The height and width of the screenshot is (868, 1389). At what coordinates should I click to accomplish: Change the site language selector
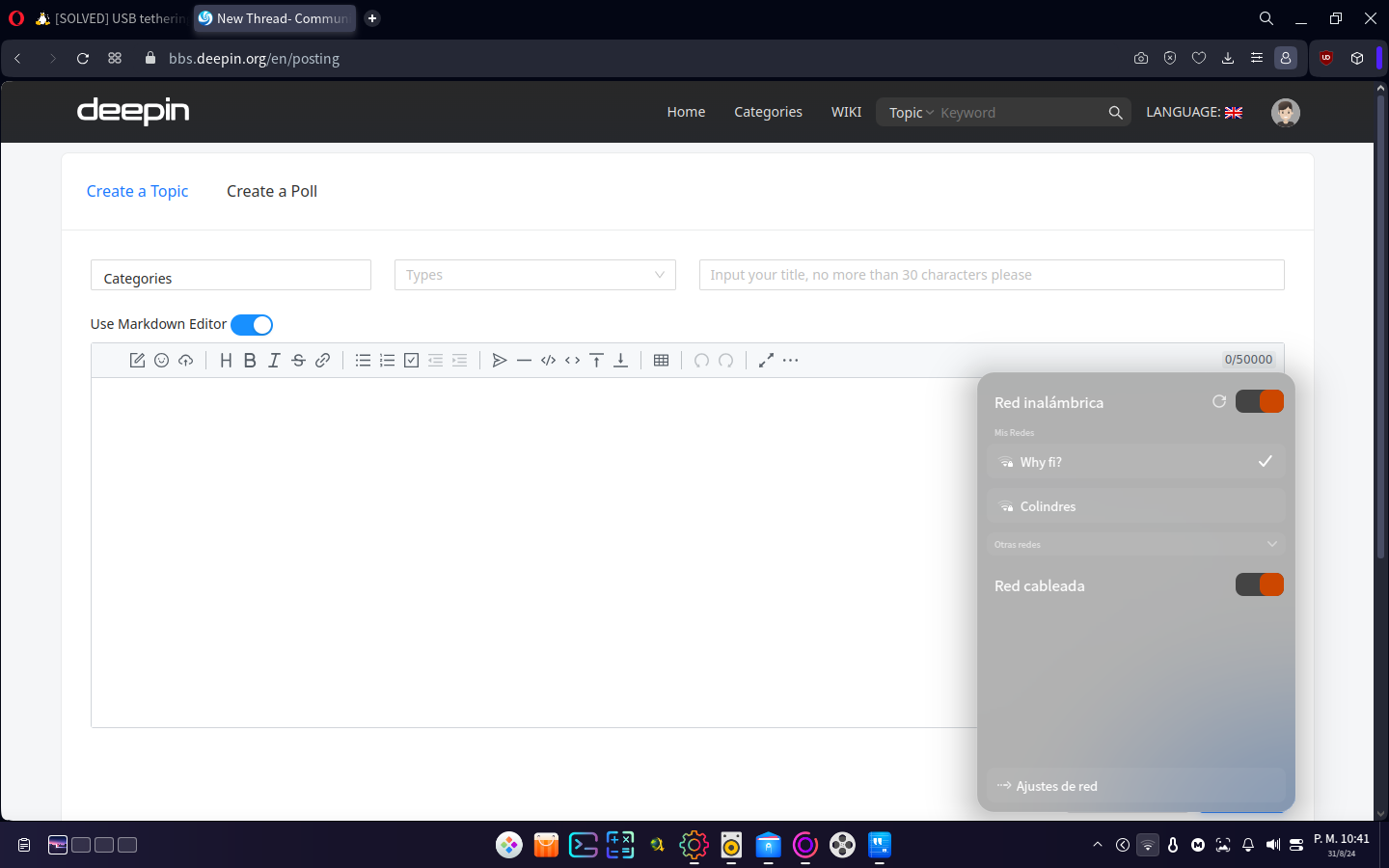click(1194, 112)
